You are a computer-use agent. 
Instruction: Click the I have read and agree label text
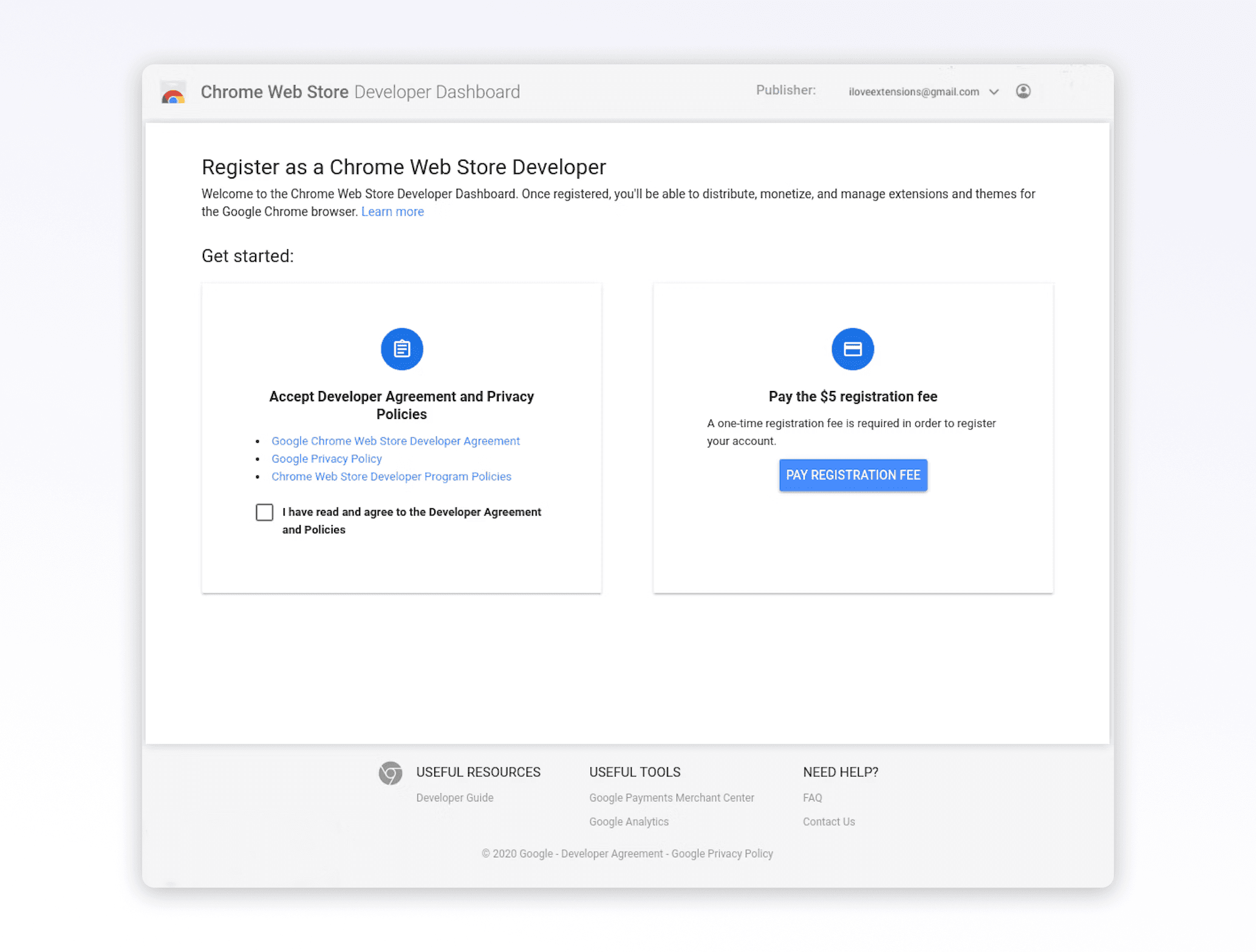pyautogui.click(x=411, y=521)
